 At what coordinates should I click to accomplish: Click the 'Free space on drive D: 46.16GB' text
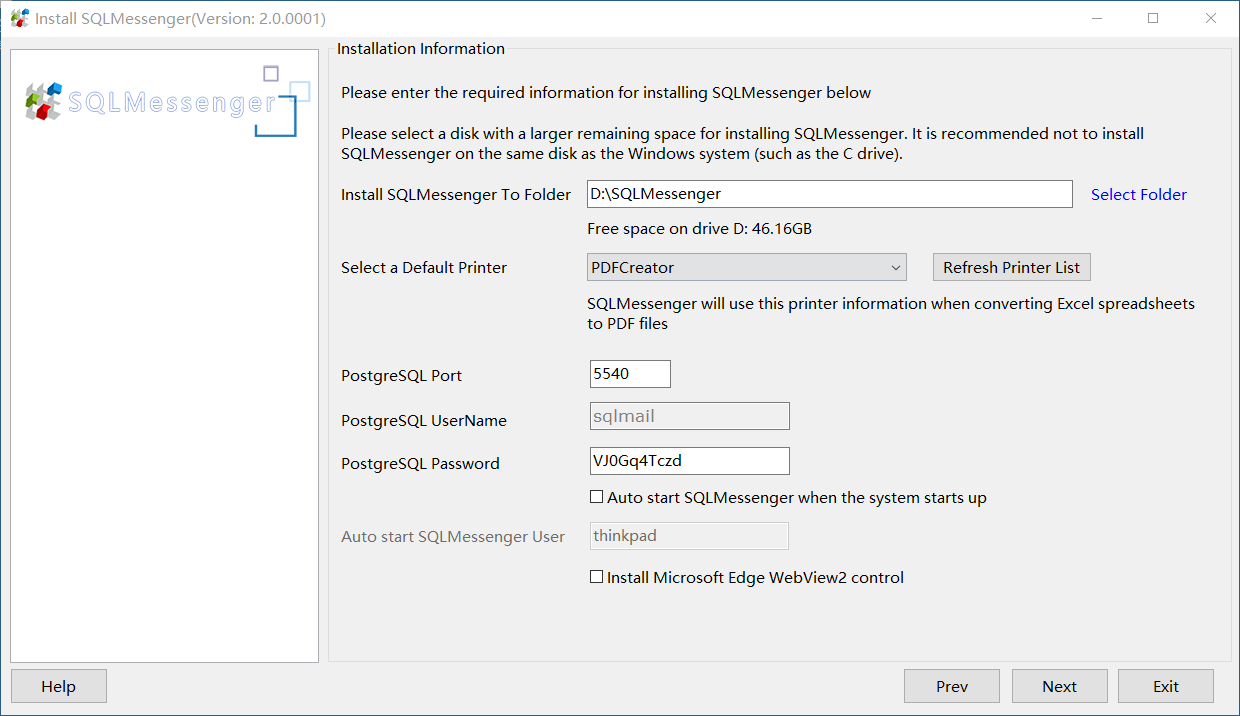(700, 229)
